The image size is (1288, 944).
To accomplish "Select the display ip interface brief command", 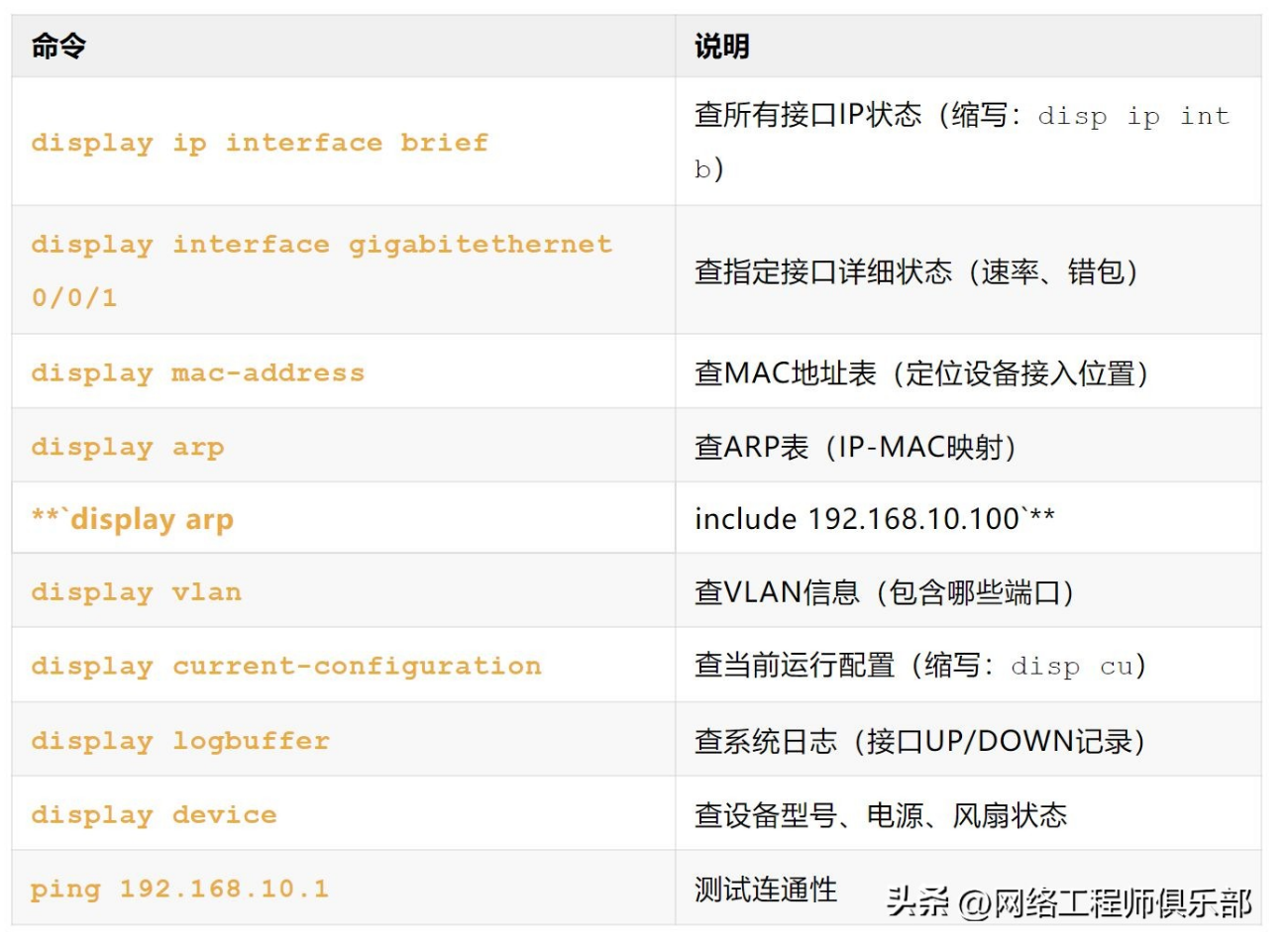I will (260, 143).
